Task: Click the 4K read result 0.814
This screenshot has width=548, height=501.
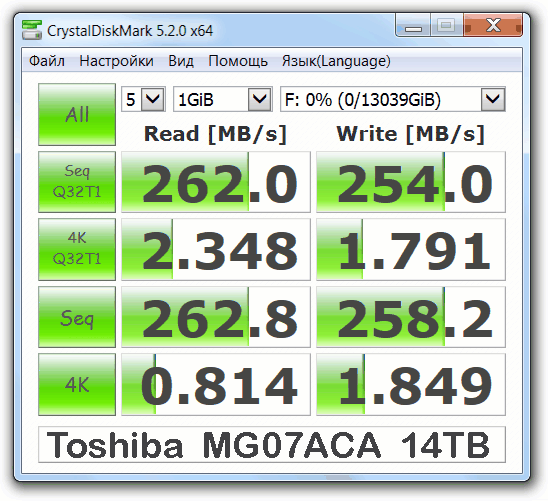Action: click(216, 384)
